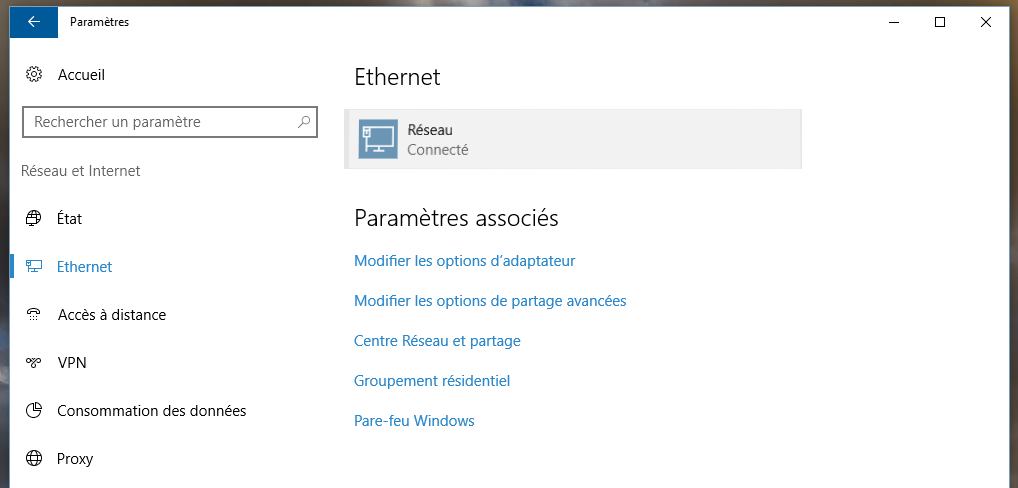Screen dimensions: 1018x488
Task: Click the Proxy globe icon
Action: tap(34, 459)
